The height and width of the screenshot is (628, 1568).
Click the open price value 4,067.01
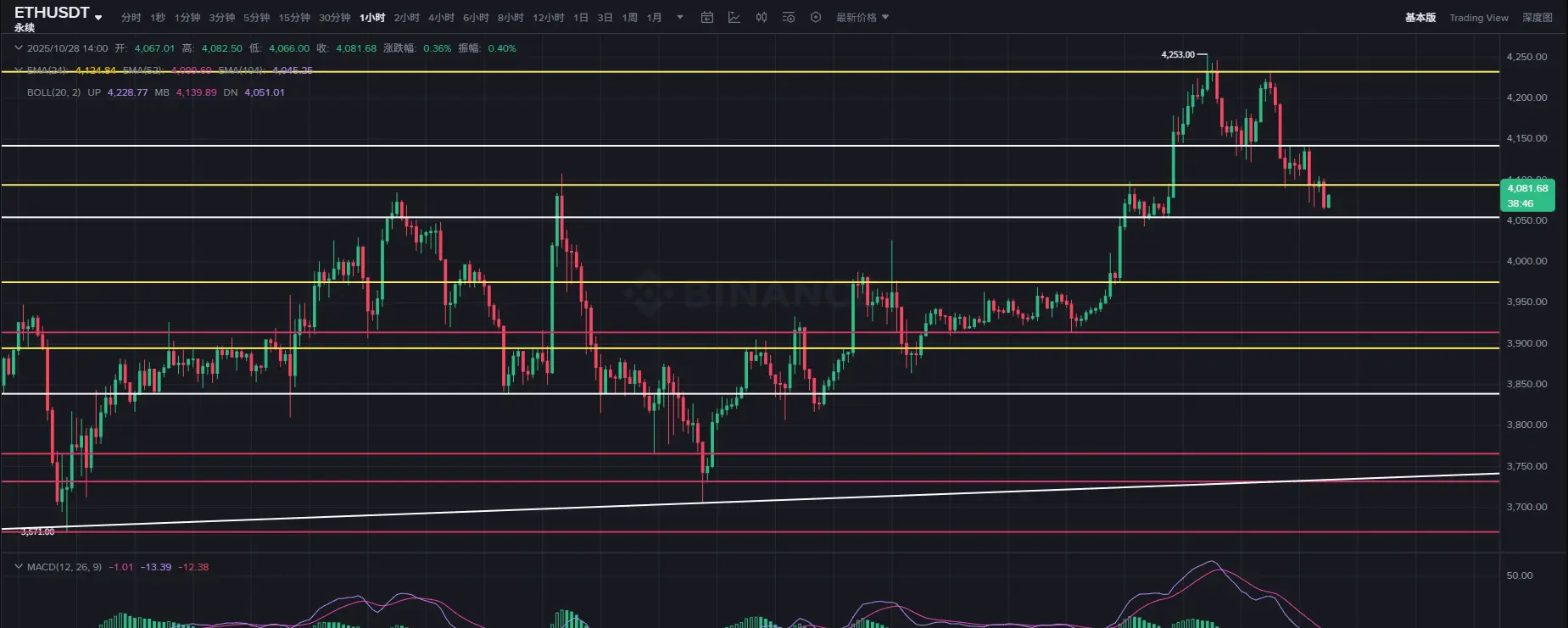click(154, 48)
